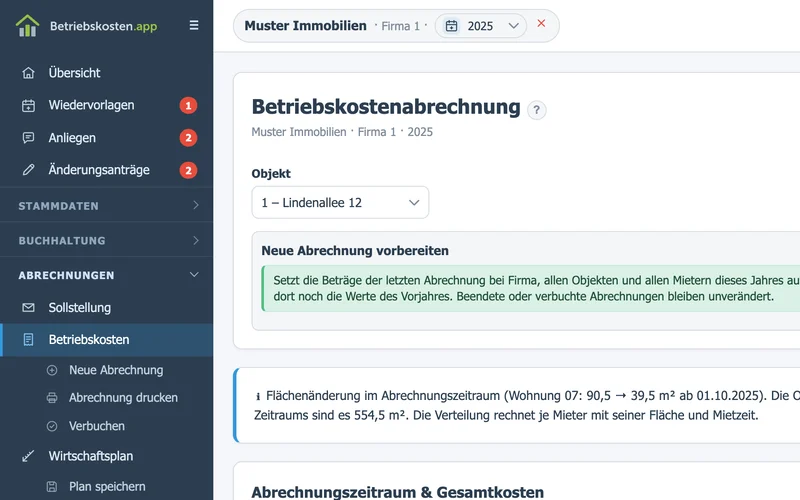The image size is (800, 500).
Task: Click the Sollstellung envelope icon
Action: click(x=29, y=308)
